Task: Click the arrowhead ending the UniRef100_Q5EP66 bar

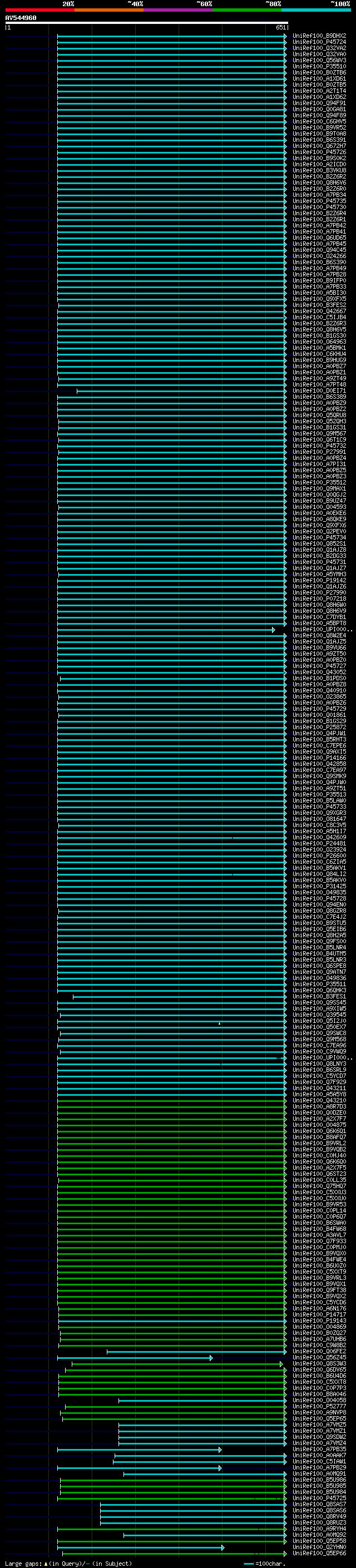Action: point(285,1554)
